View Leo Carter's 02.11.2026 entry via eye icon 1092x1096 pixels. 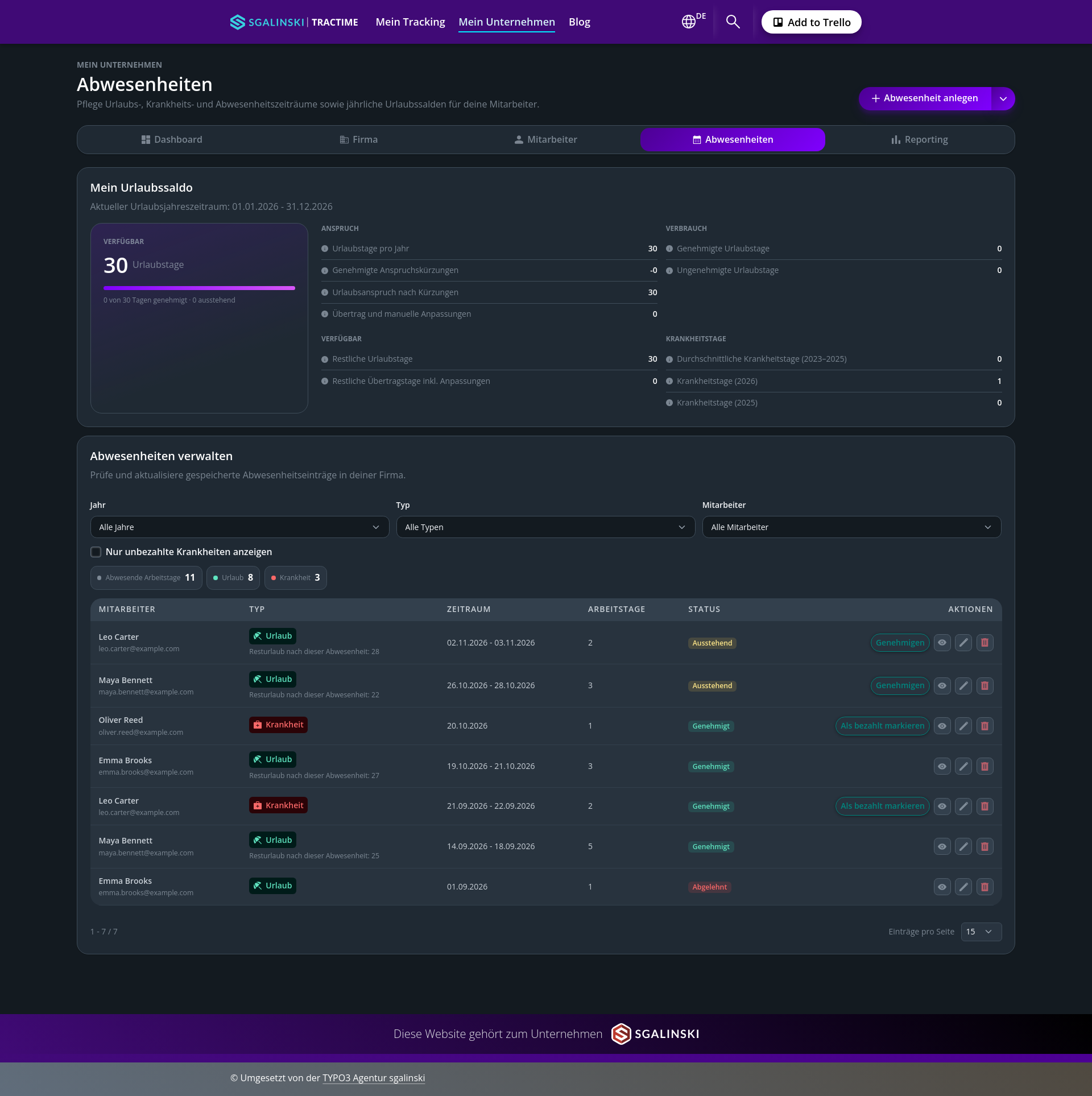[x=942, y=643]
